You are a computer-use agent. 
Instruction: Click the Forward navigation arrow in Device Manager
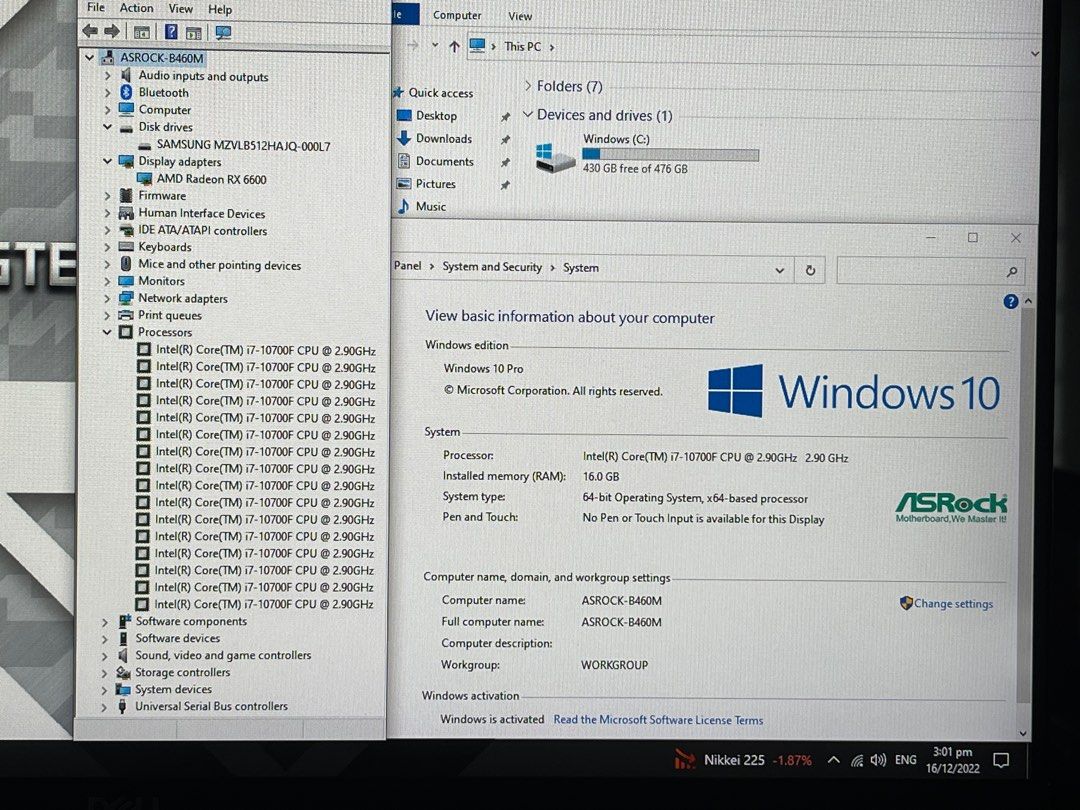pos(111,31)
